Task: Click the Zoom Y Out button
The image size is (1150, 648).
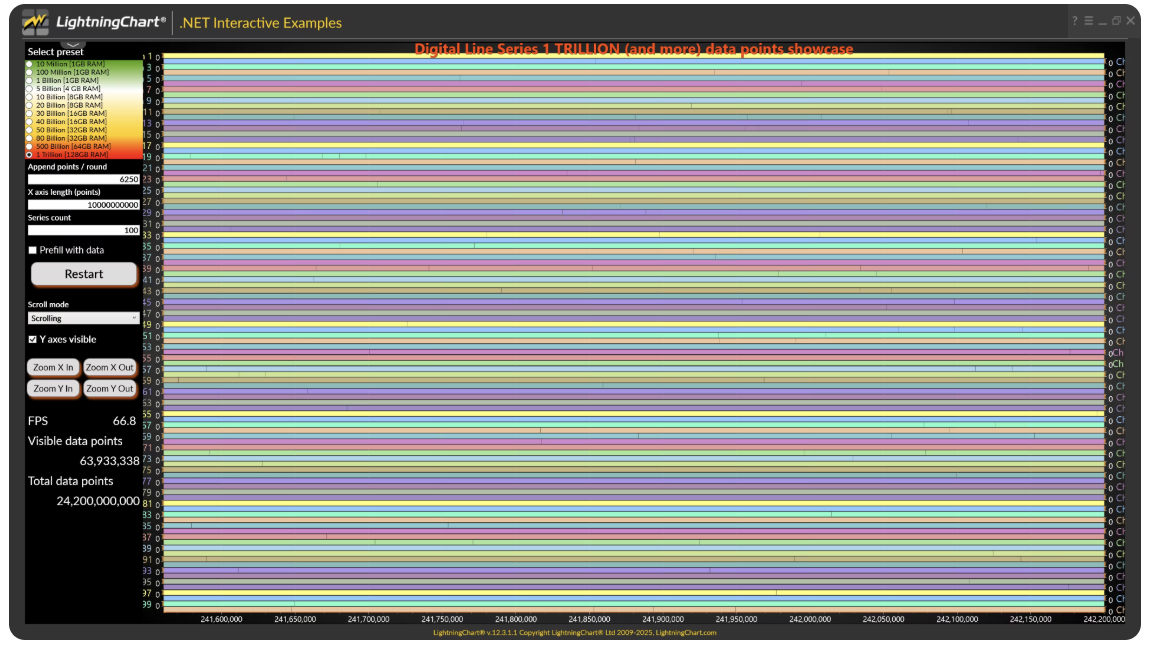Action: pyautogui.click(x=109, y=389)
